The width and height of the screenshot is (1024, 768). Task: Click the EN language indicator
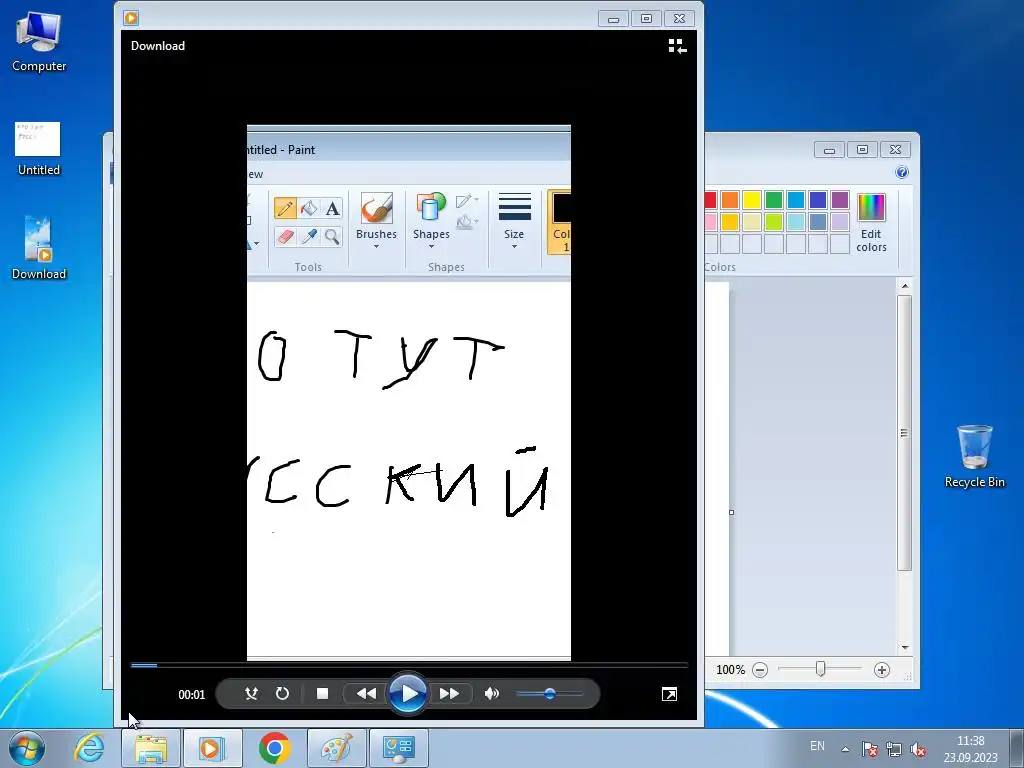pyautogui.click(x=817, y=746)
